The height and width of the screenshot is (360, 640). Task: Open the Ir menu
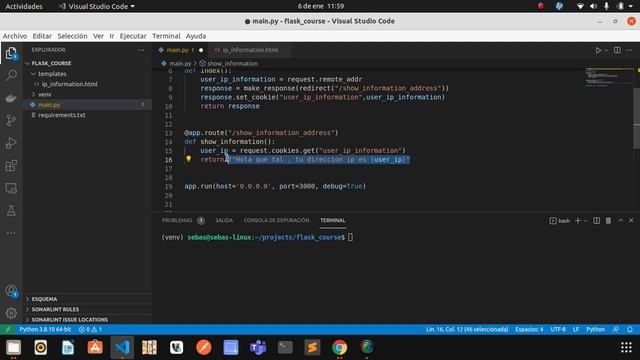click(112, 36)
